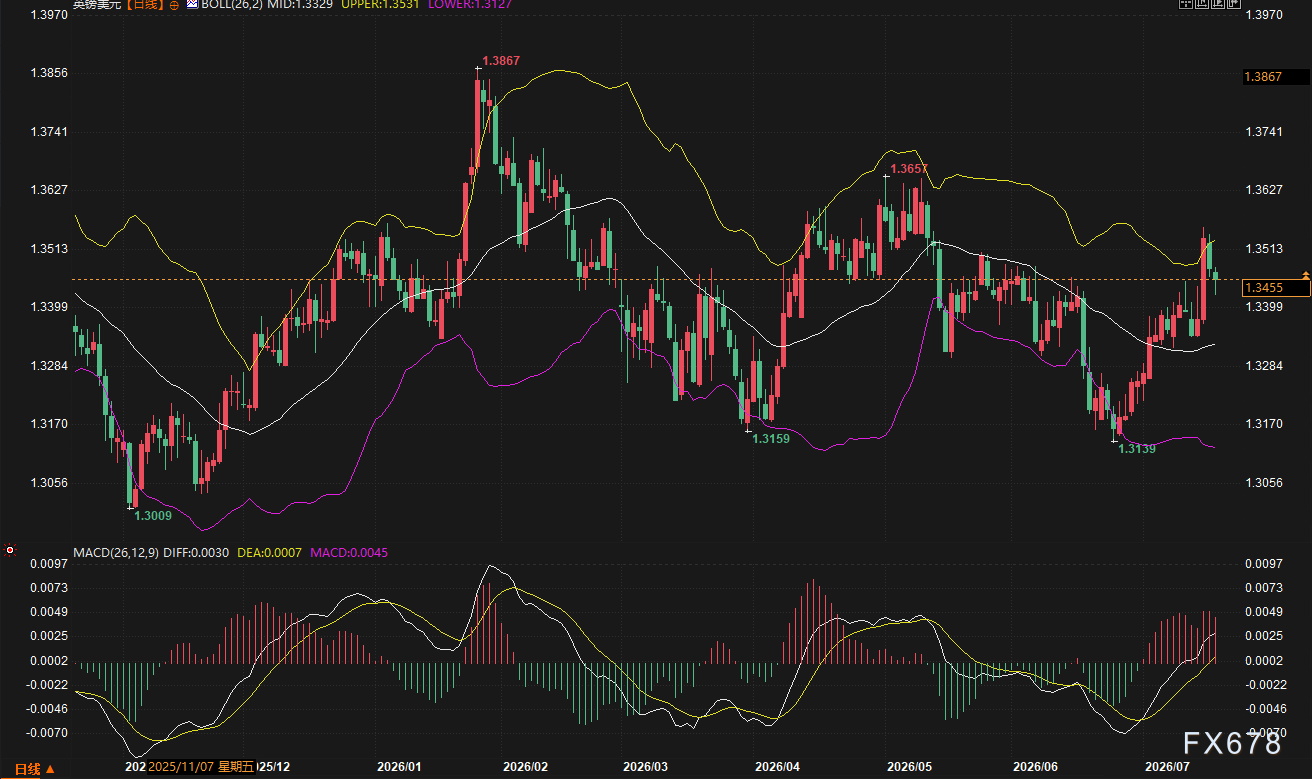Open the BOLL indicator chart icon
Screen dimensions: 1312x779
coord(192,4)
